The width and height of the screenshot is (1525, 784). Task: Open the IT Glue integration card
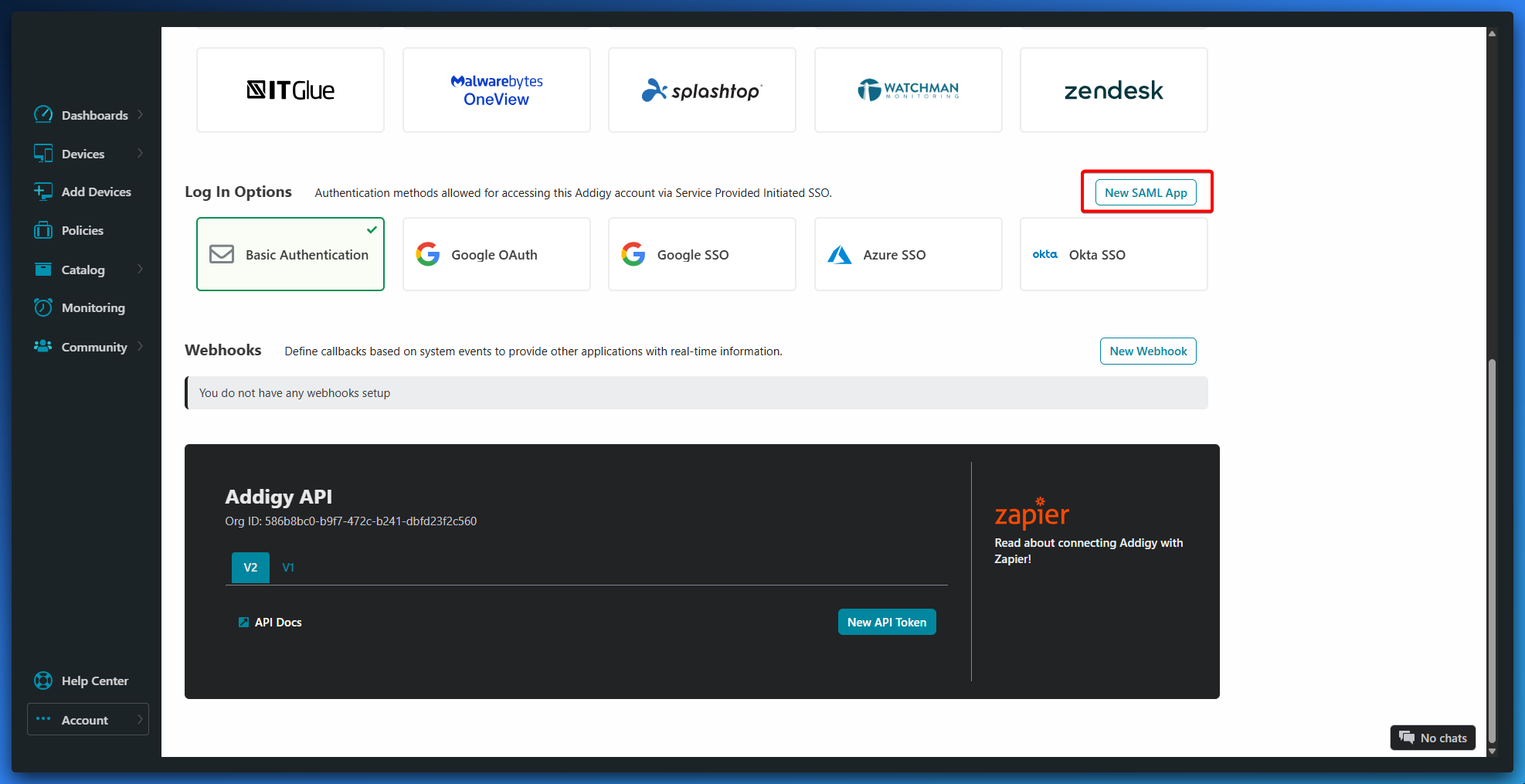(290, 90)
